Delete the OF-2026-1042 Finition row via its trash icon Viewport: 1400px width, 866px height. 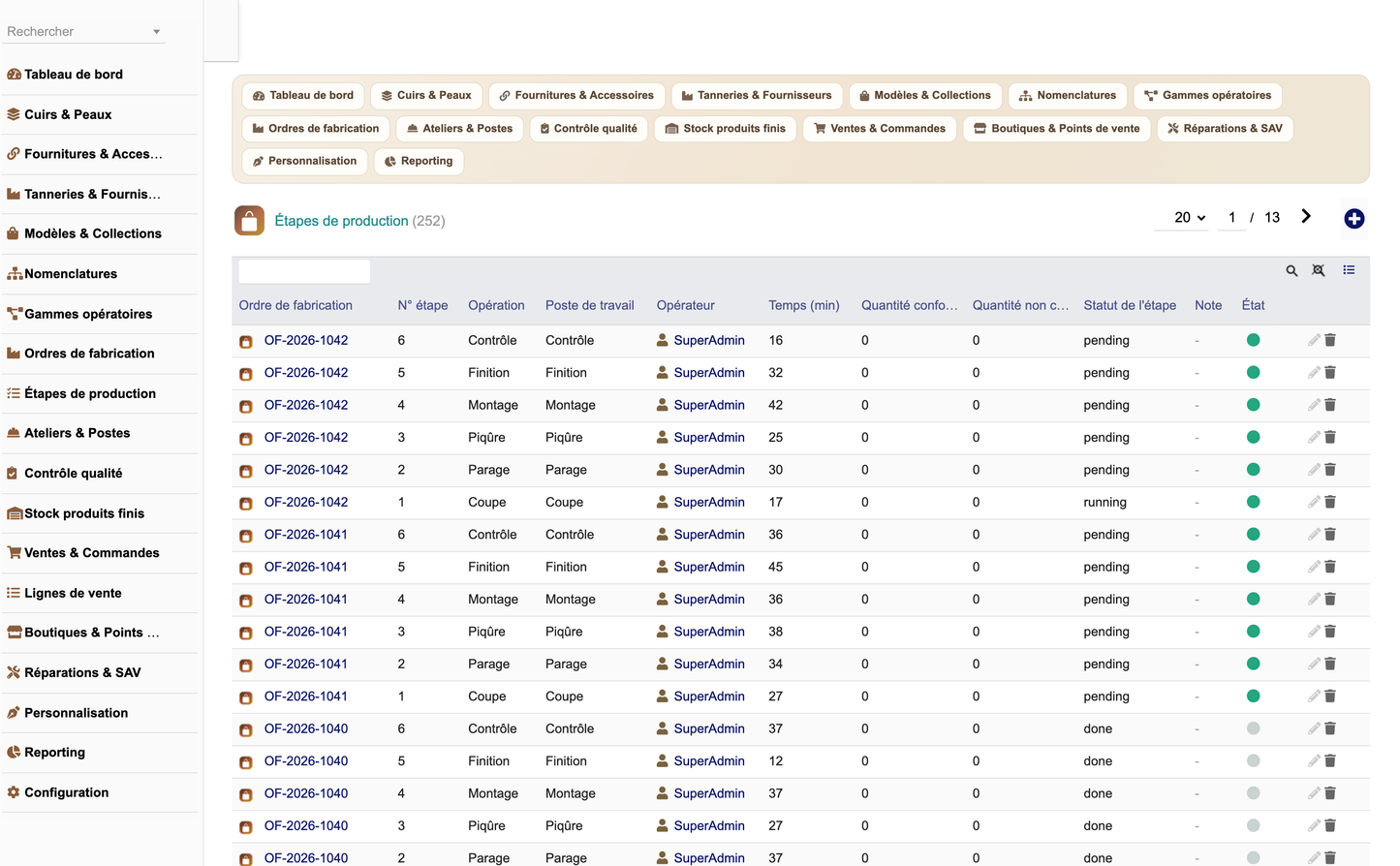click(1330, 373)
